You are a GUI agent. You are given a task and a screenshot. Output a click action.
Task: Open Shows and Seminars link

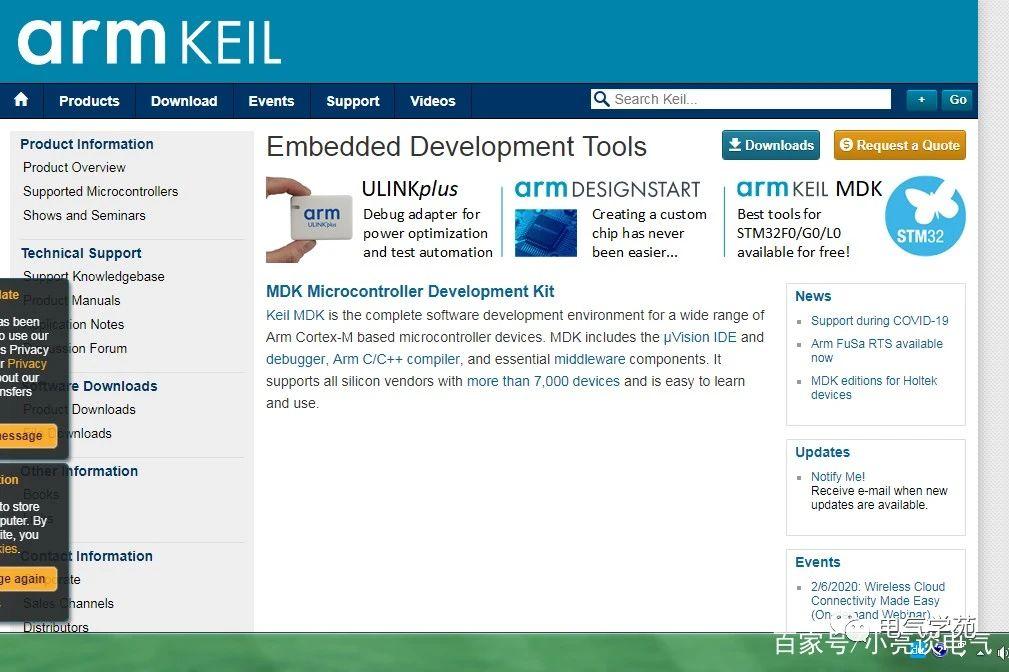84,215
